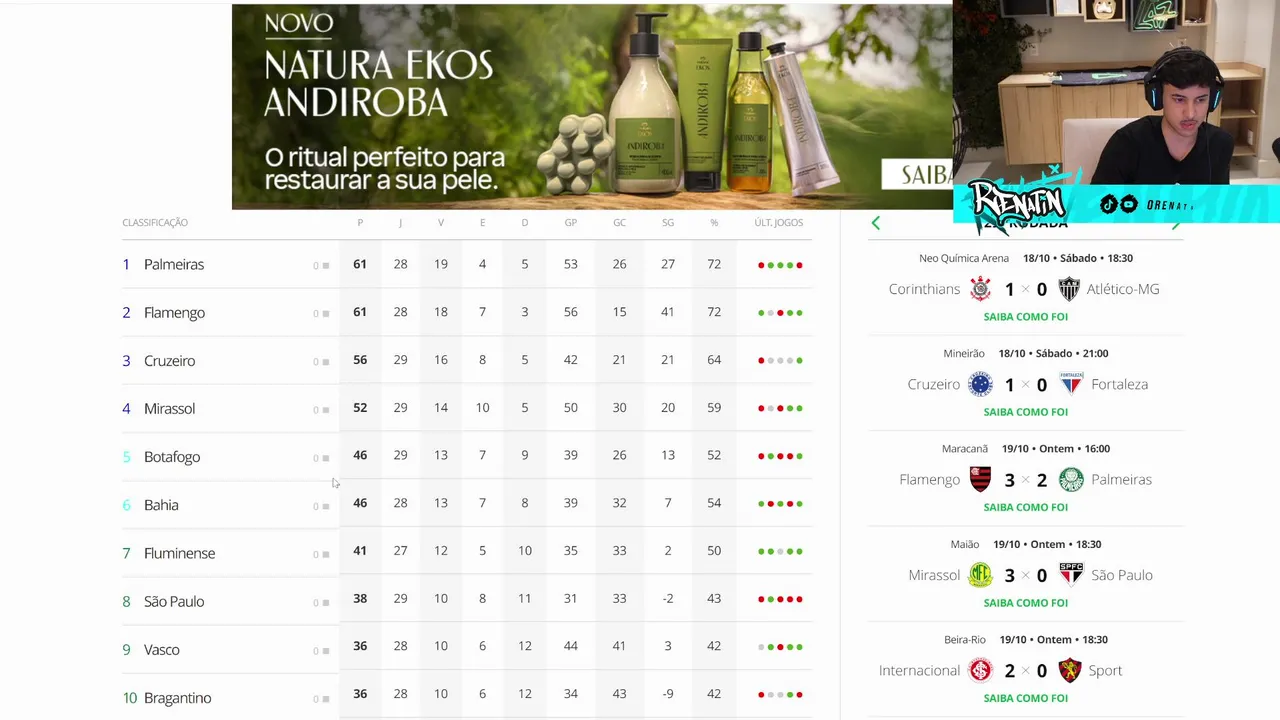Click the Internacional team crest
This screenshot has height=720, width=1280.
pos(981,670)
